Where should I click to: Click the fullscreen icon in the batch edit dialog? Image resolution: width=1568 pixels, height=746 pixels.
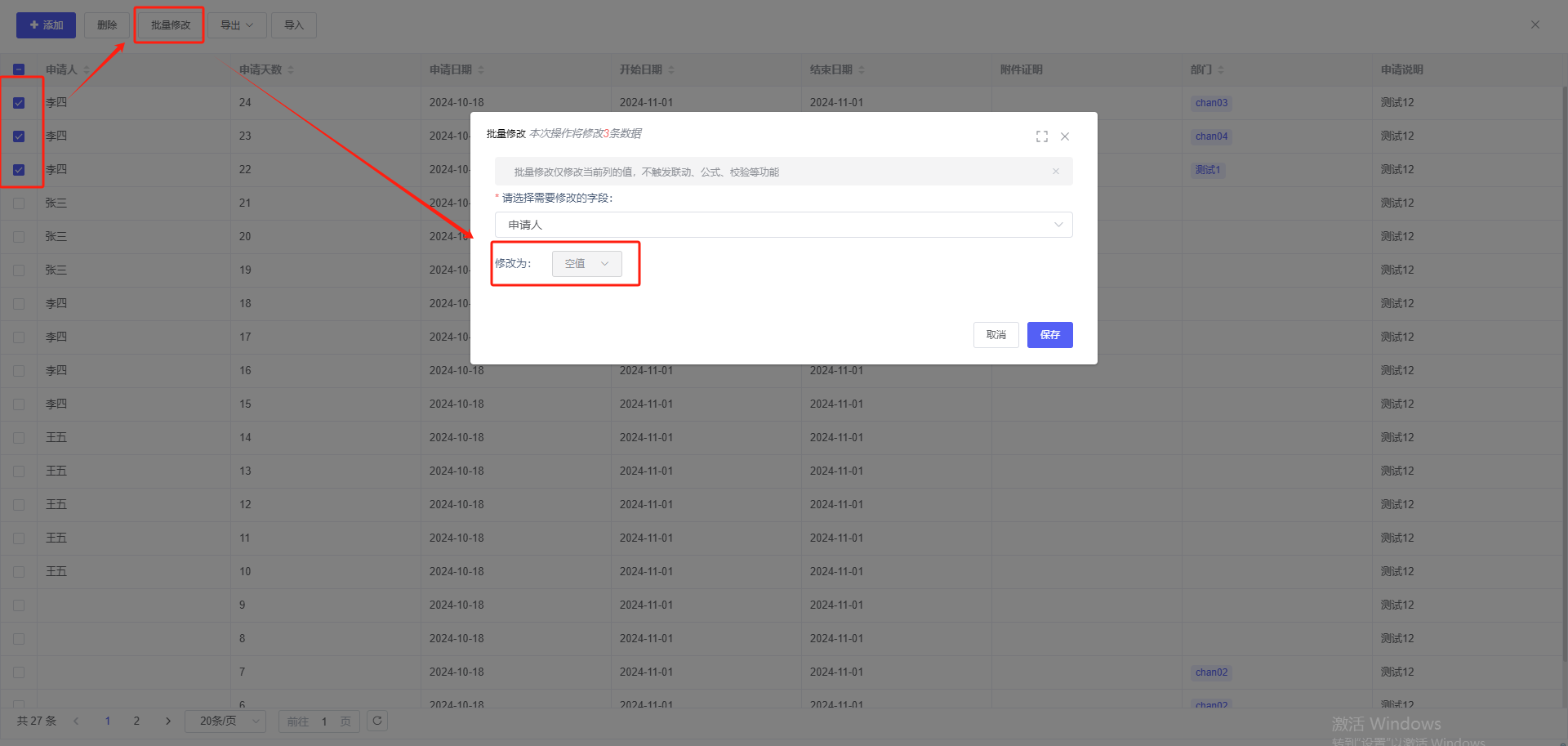coord(1041,136)
